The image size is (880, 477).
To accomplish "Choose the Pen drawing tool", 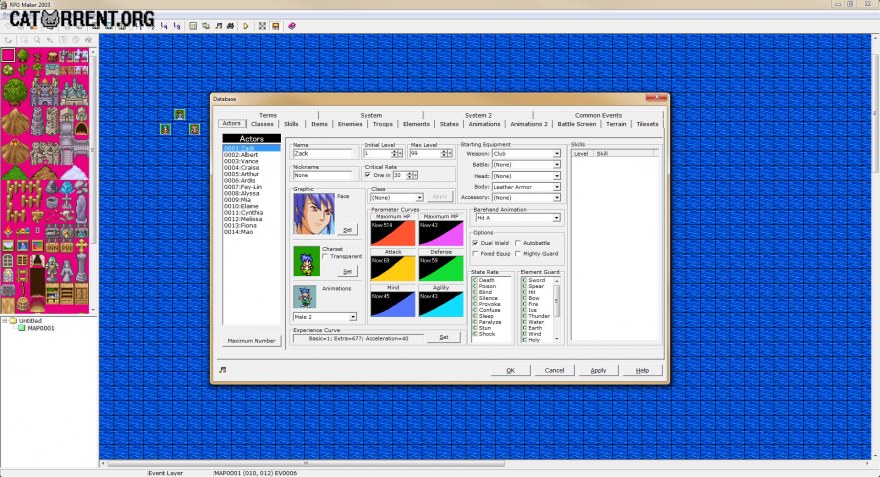I will 49,40.
